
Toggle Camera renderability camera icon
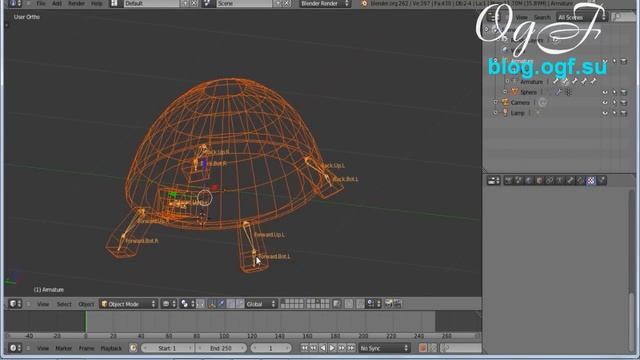(x=624, y=102)
